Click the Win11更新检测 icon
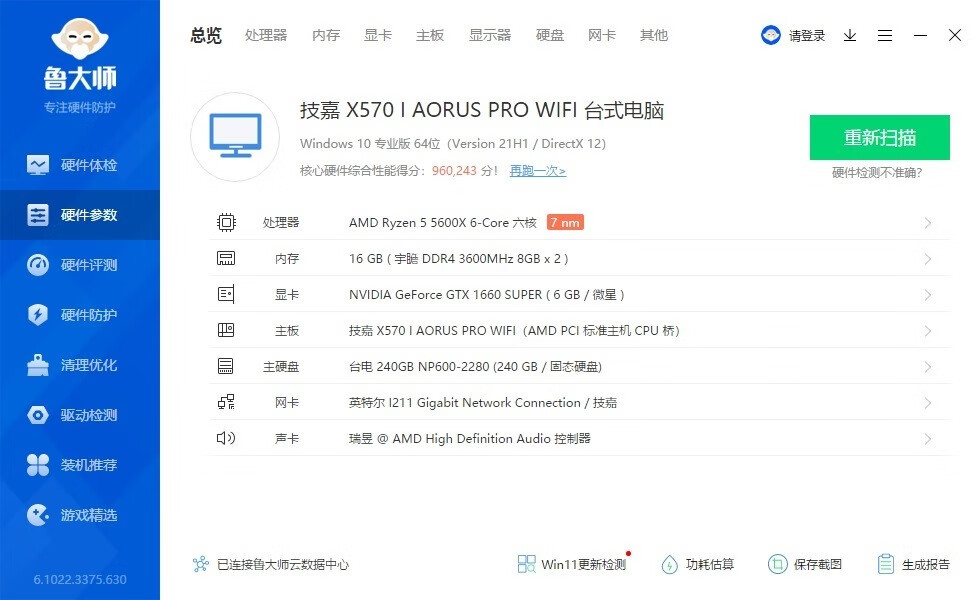 coord(526,564)
